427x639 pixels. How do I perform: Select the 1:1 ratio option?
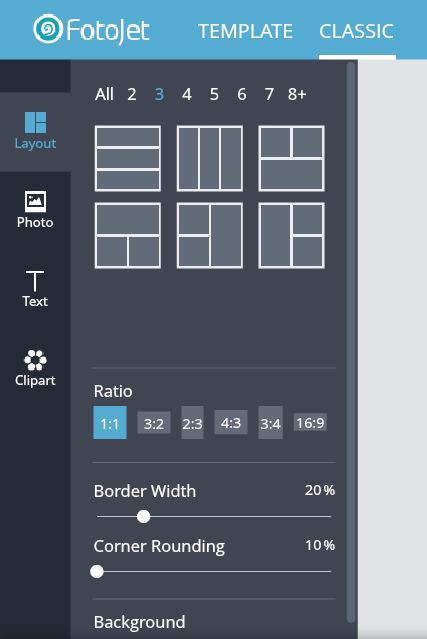point(110,423)
